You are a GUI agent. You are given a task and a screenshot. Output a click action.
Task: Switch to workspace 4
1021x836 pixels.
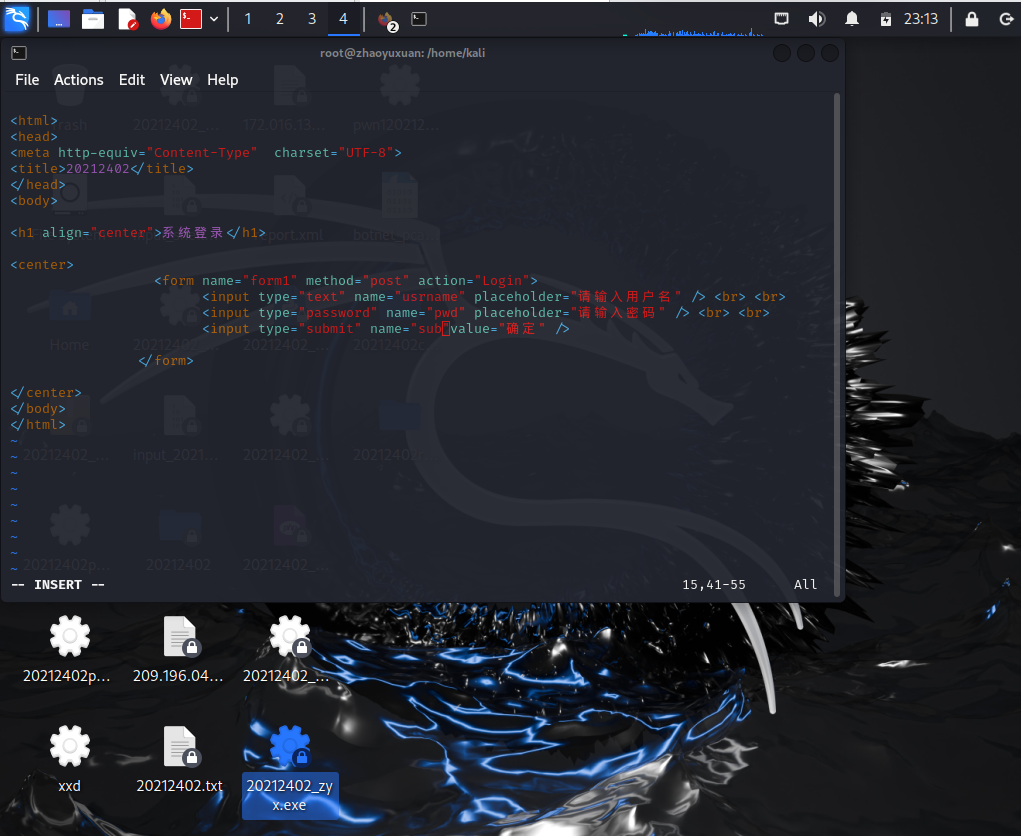(343, 20)
